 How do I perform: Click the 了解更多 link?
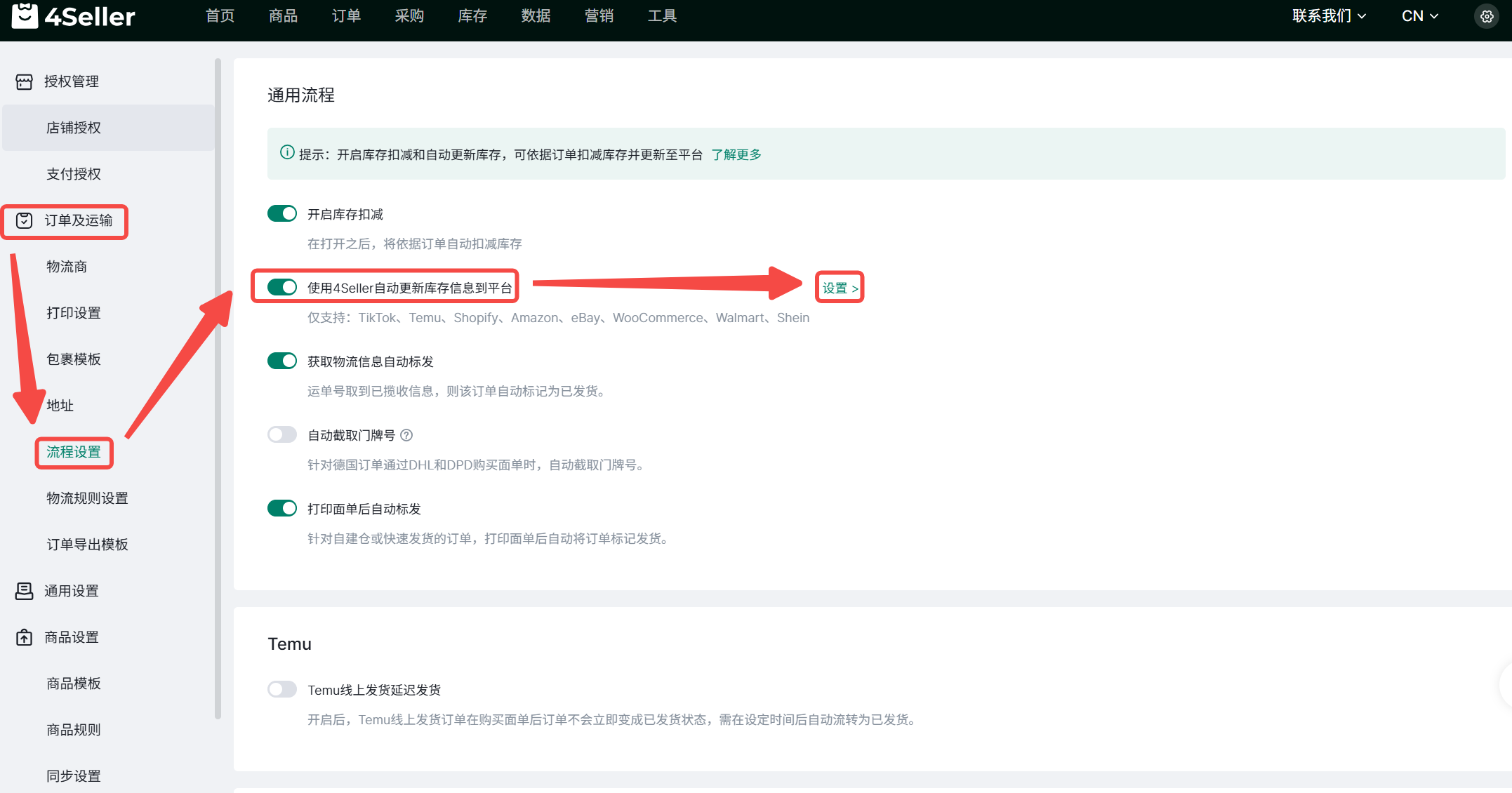(x=736, y=154)
